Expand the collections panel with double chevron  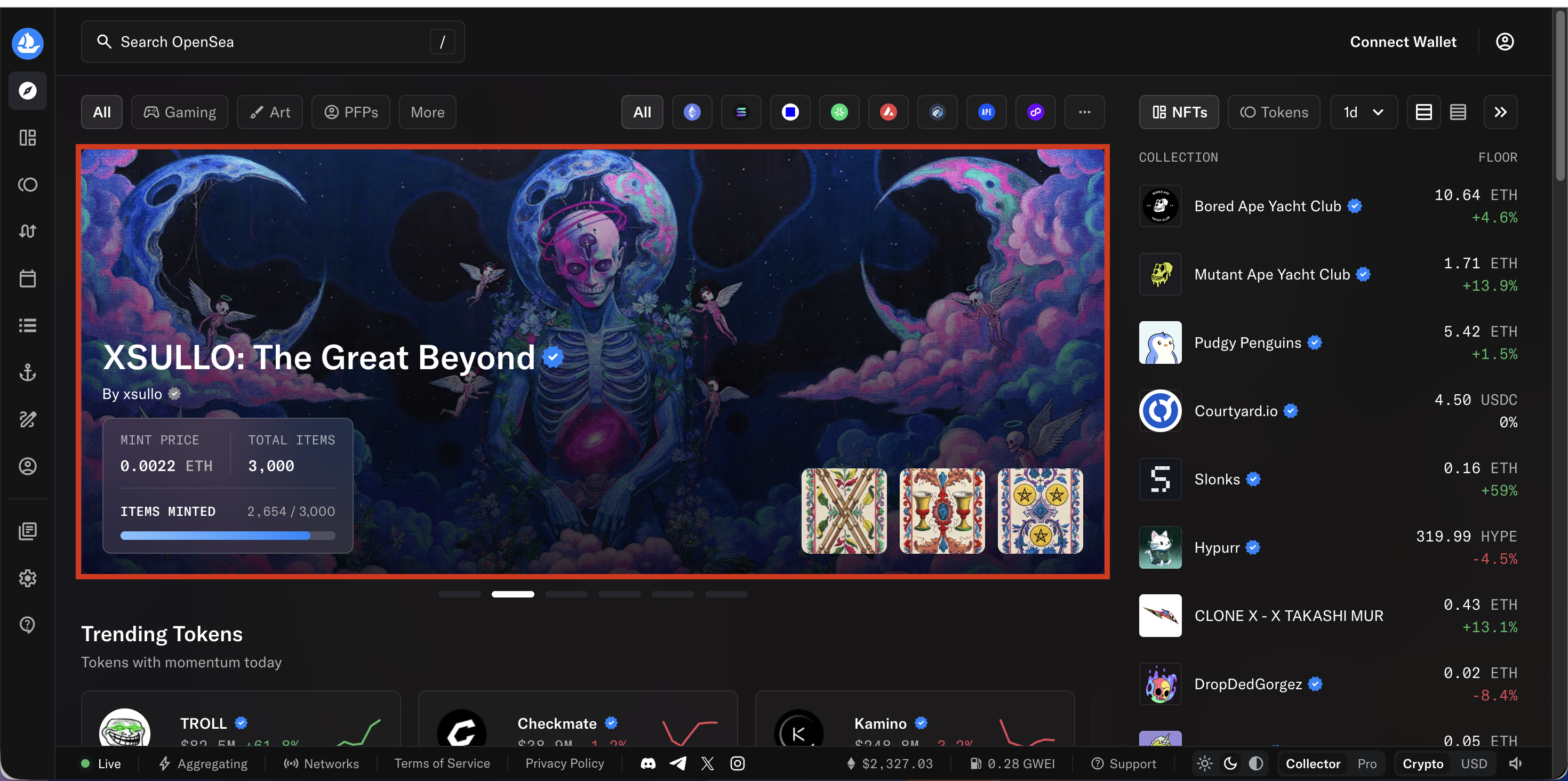(x=1500, y=112)
